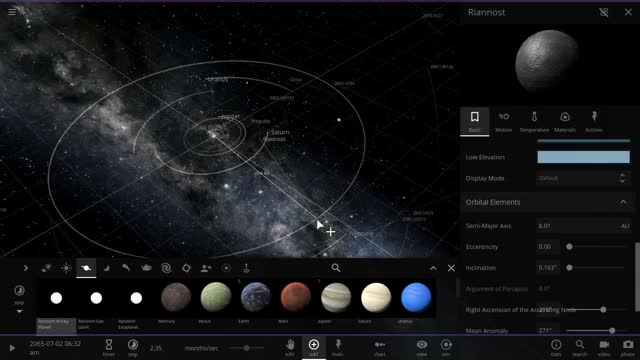Expand the add panel left chevron
Viewport: 640px width, 360px height.
(x=26, y=268)
